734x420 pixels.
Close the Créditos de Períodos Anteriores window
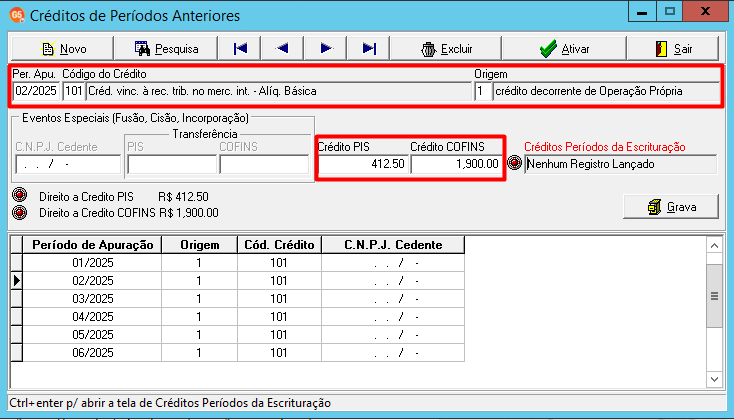coord(705,12)
